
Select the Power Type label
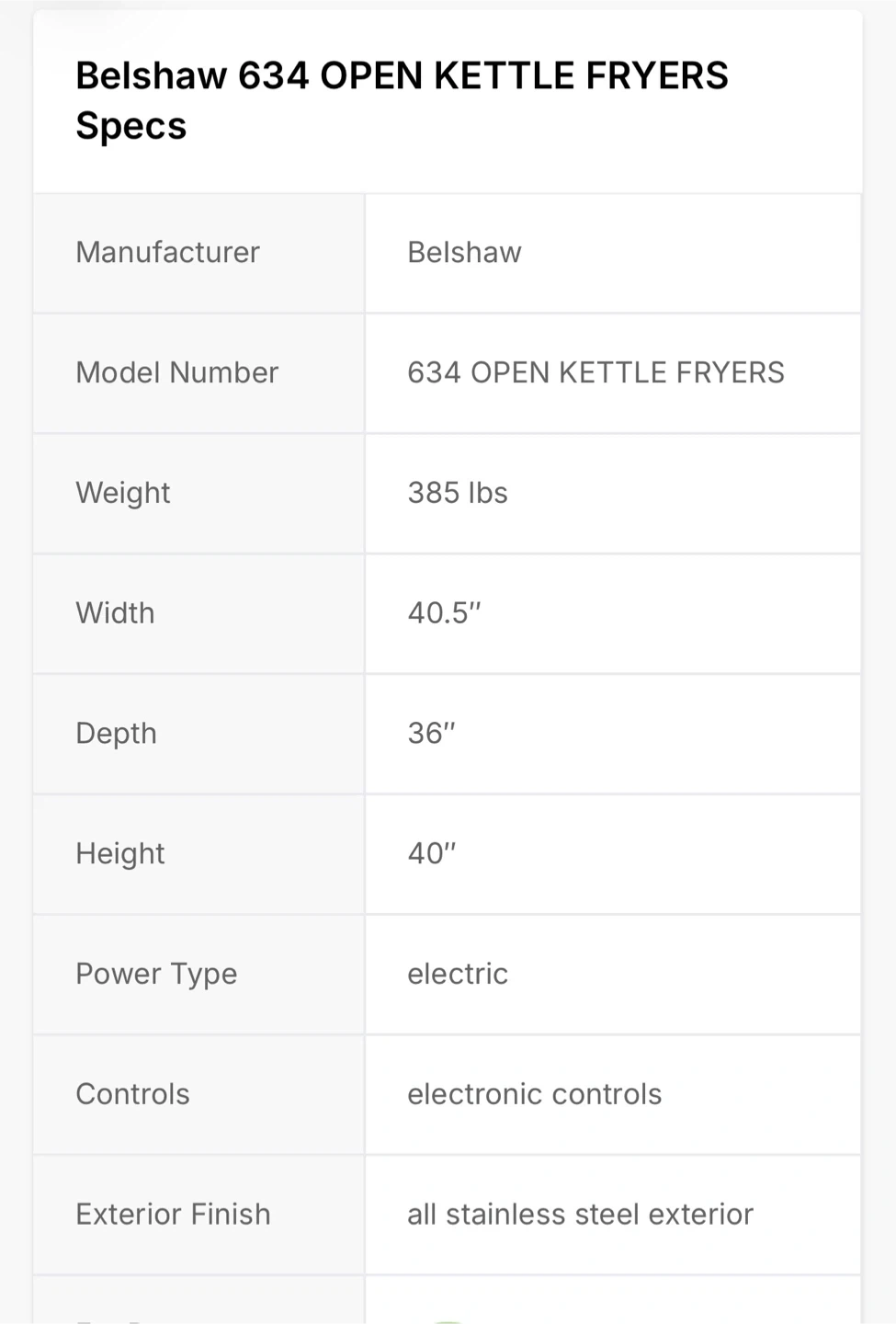click(156, 974)
